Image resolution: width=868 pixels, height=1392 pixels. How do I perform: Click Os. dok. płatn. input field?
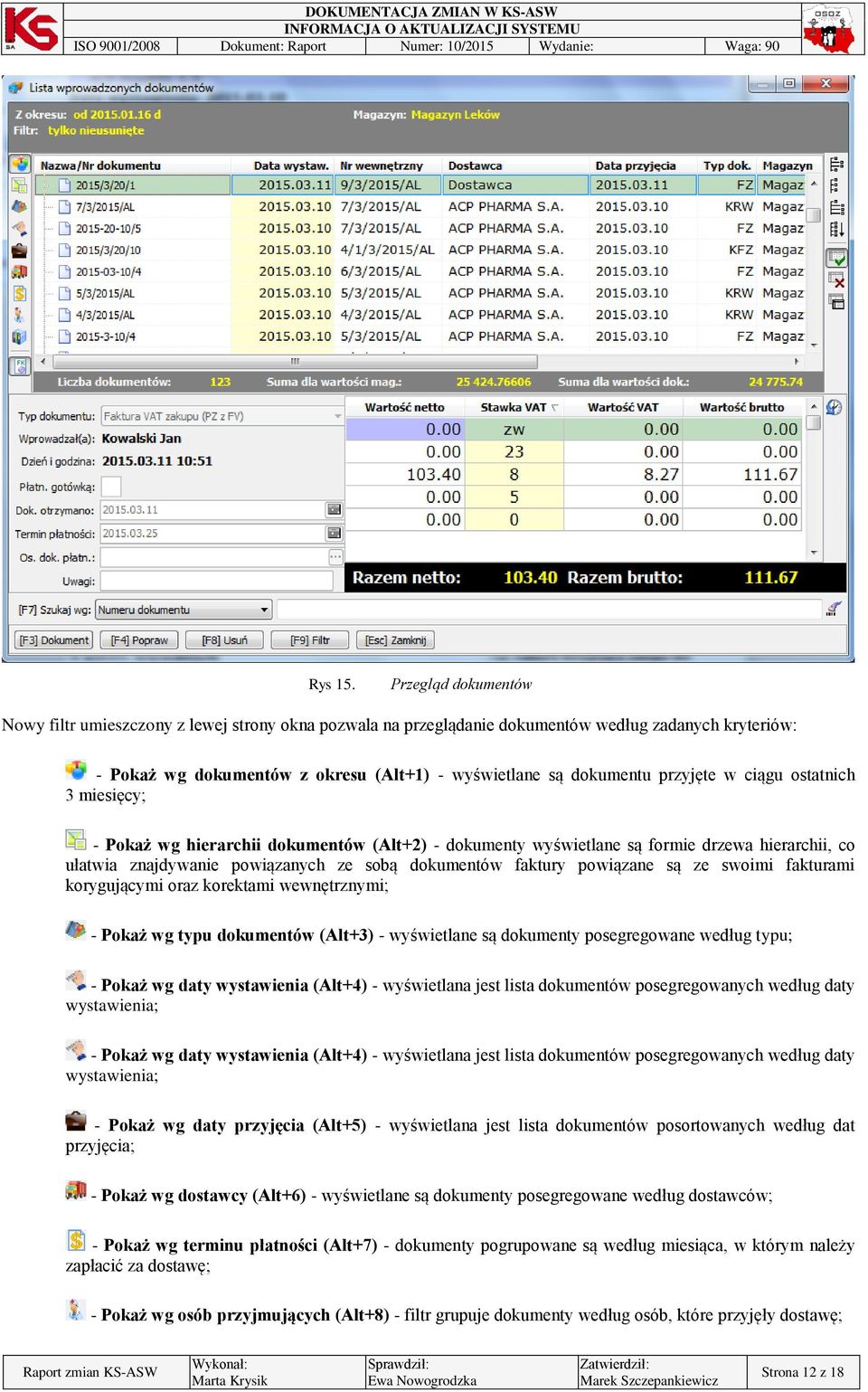tap(213, 557)
